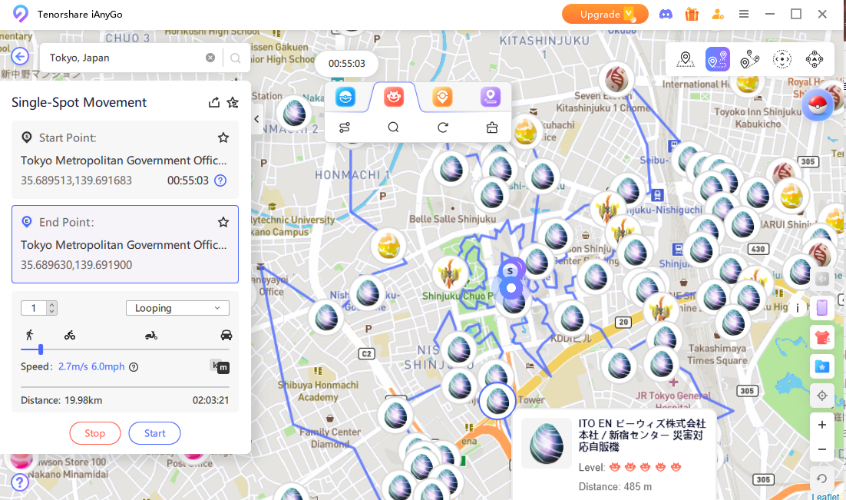This screenshot has width=846, height=500.
Task: Set speed to scooter icon
Action: tap(151, 335)
